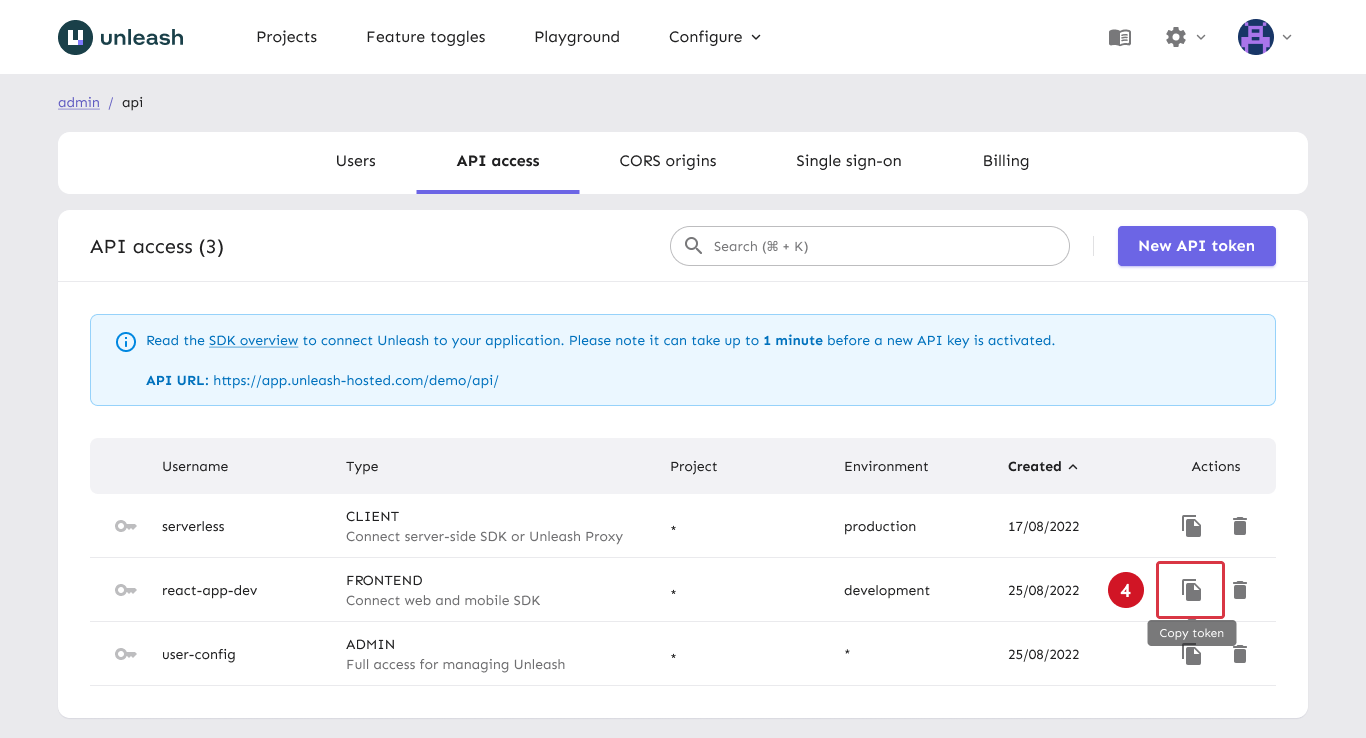Go to Feature toggles page
The height and width of the screenshot is (738, 1366).
coord(426,37)
